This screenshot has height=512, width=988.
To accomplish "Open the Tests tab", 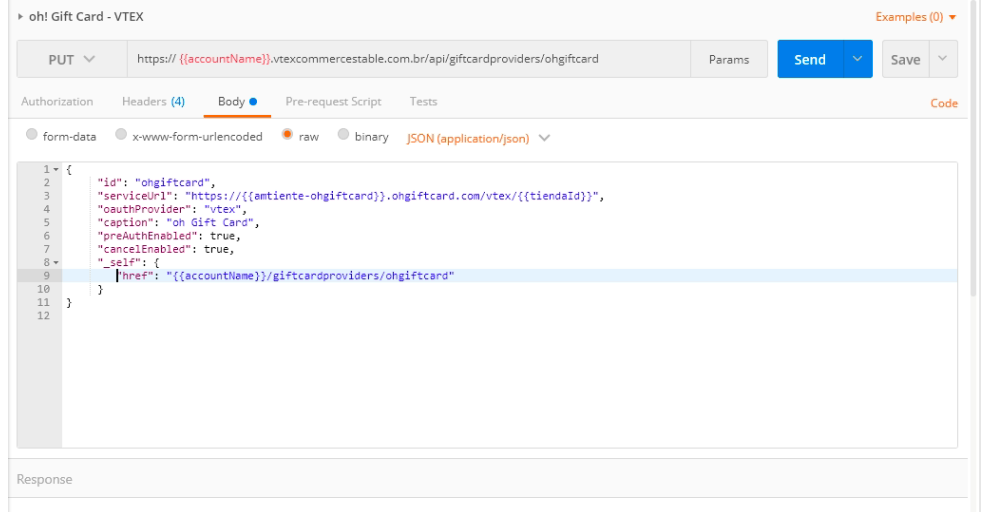I will 423,102.
